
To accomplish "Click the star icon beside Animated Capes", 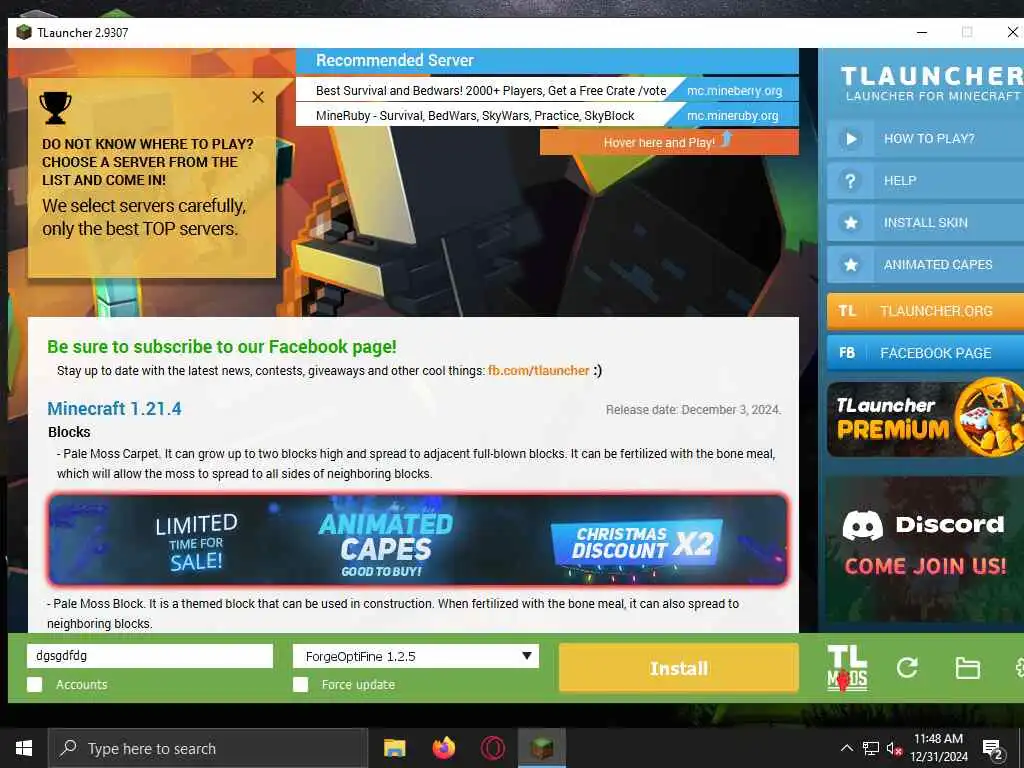I will 850,264.
